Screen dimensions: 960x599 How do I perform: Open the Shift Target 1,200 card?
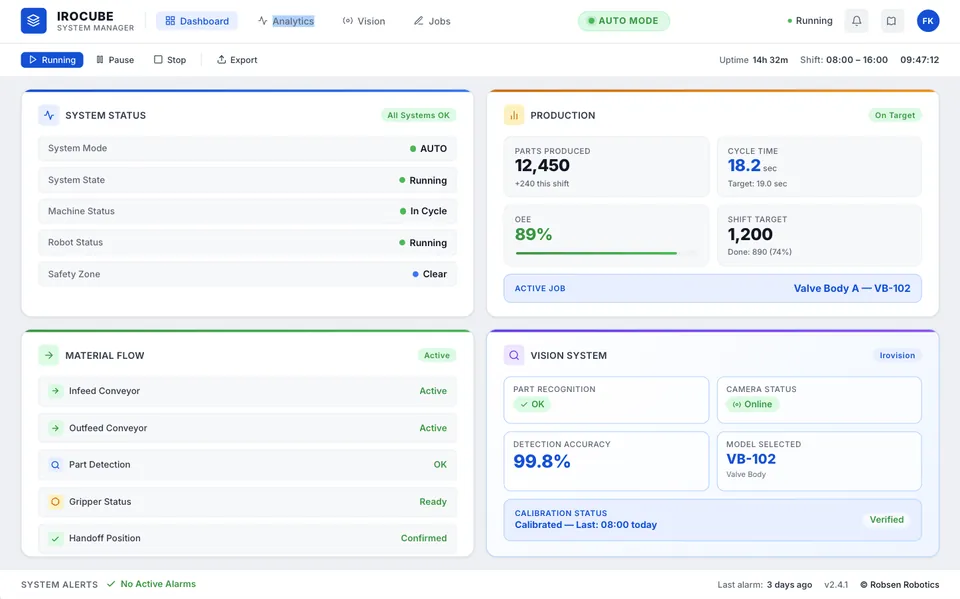pyautogui.click(x=819, y=235)
